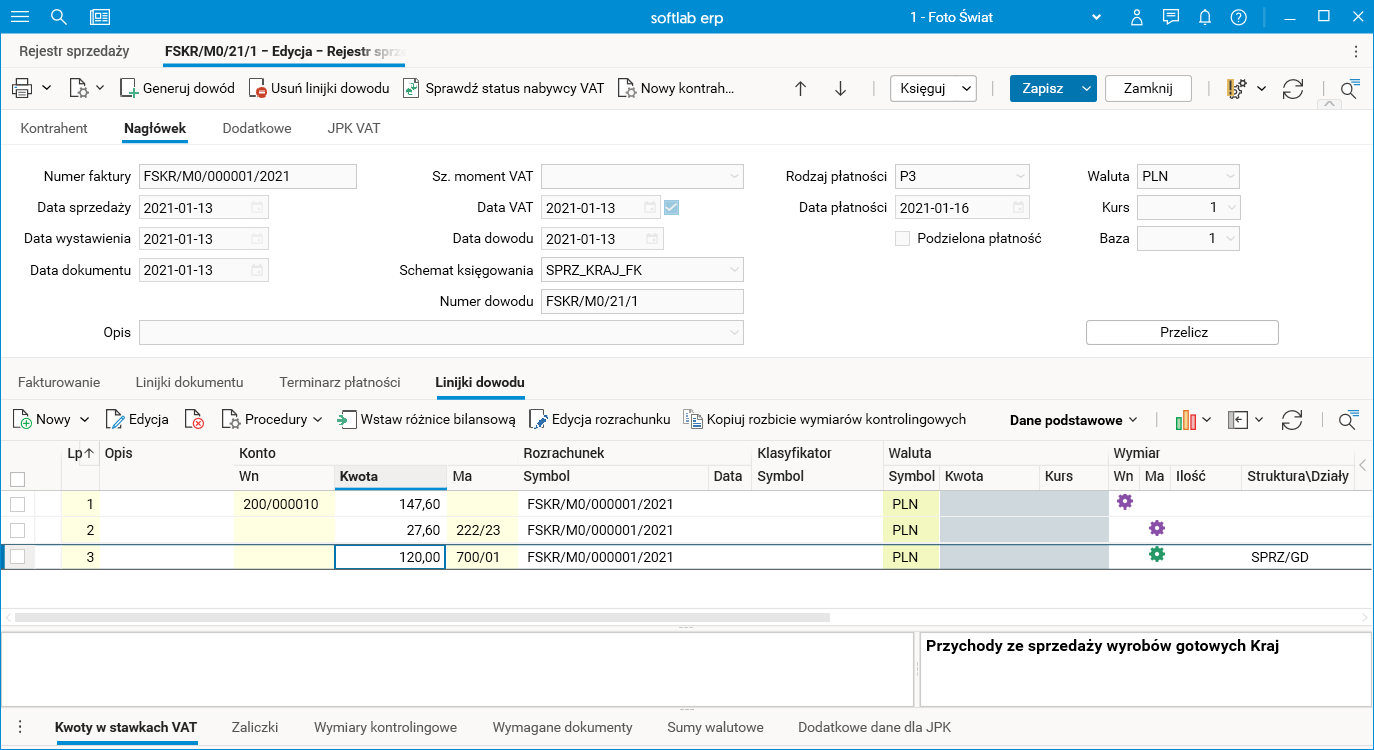Viewport: 1374px width, 750px height.
Task: Click Kopiuj rozbicie wymiarów kontrolingowych
Action: tap(693, 420)
